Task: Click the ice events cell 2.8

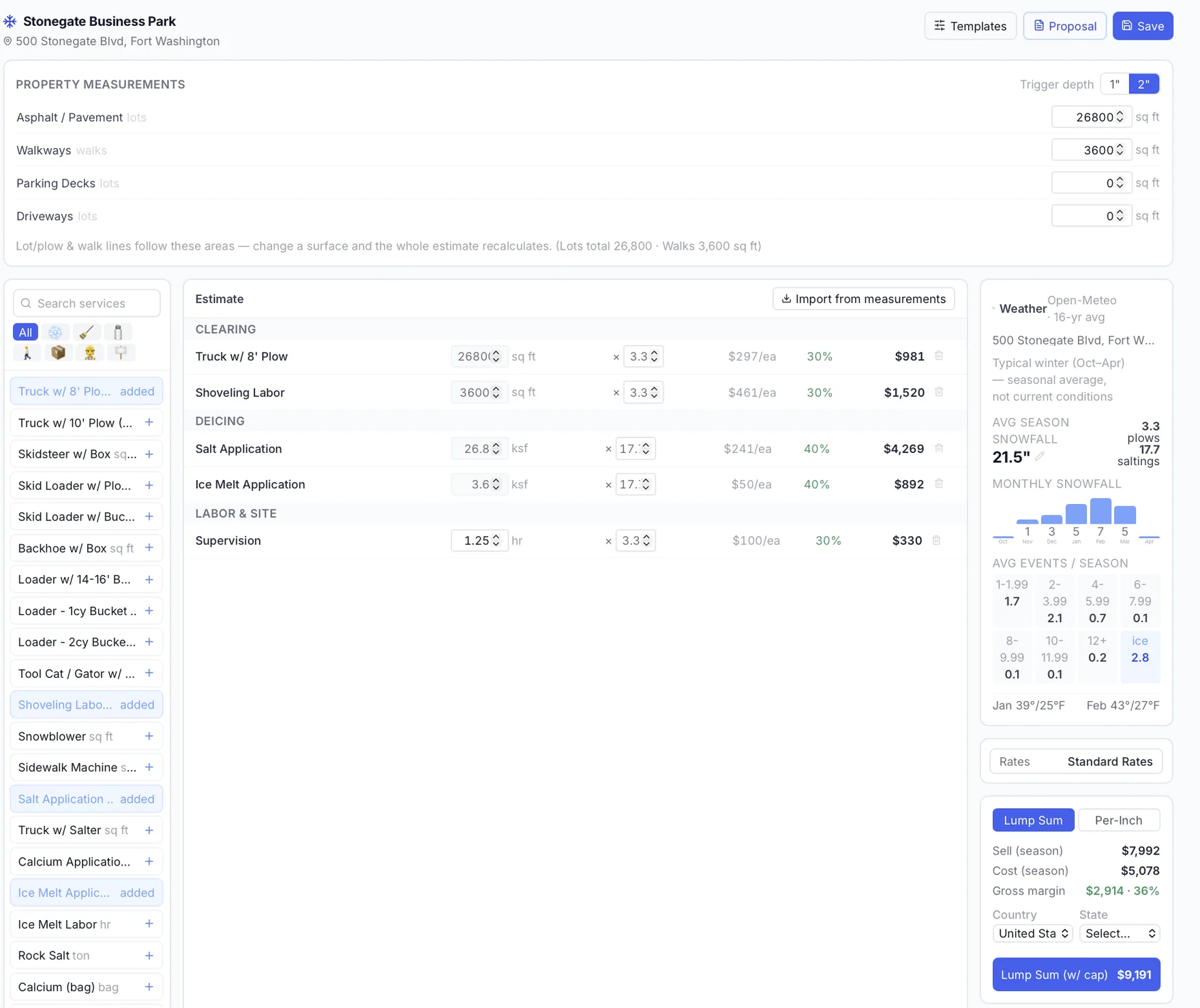Action: [1140, 657]
